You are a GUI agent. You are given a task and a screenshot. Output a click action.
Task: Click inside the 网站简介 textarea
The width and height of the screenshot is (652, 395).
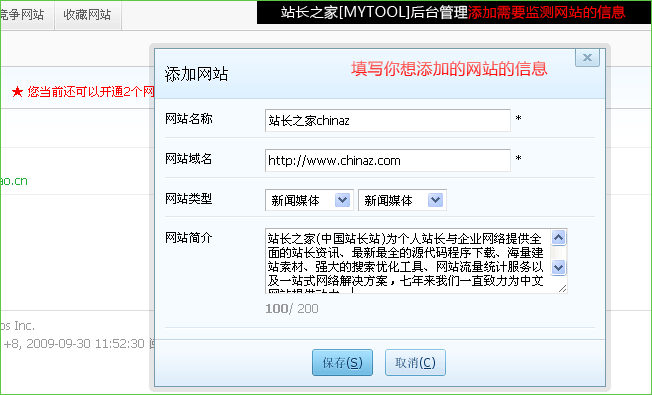point(408,261)
